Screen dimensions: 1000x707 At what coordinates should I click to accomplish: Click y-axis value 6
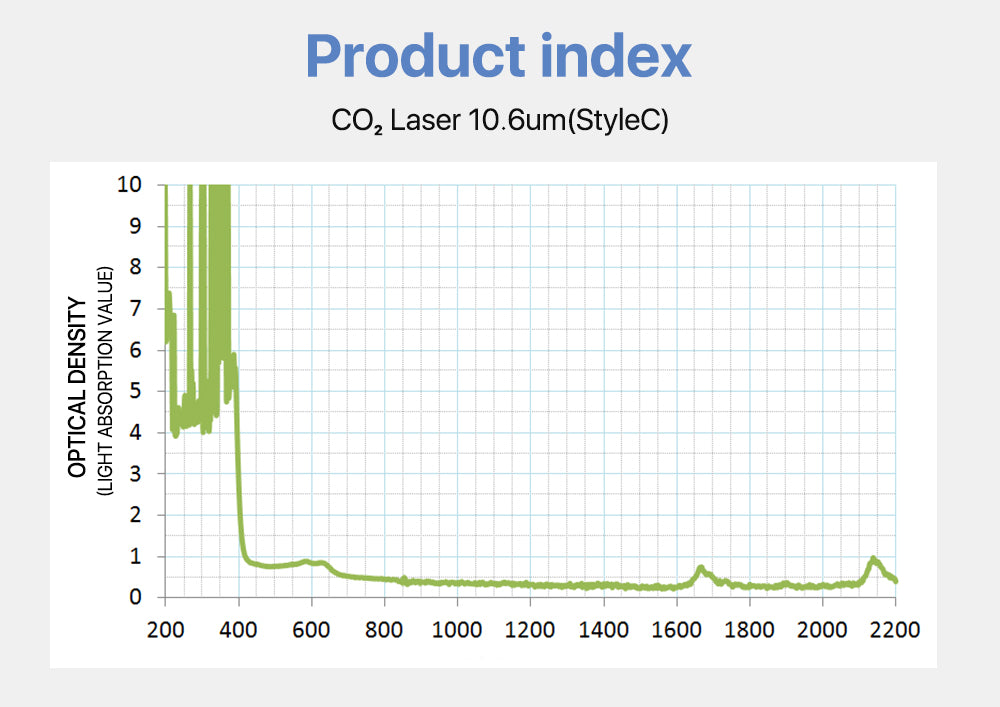(x=135, y=350)
